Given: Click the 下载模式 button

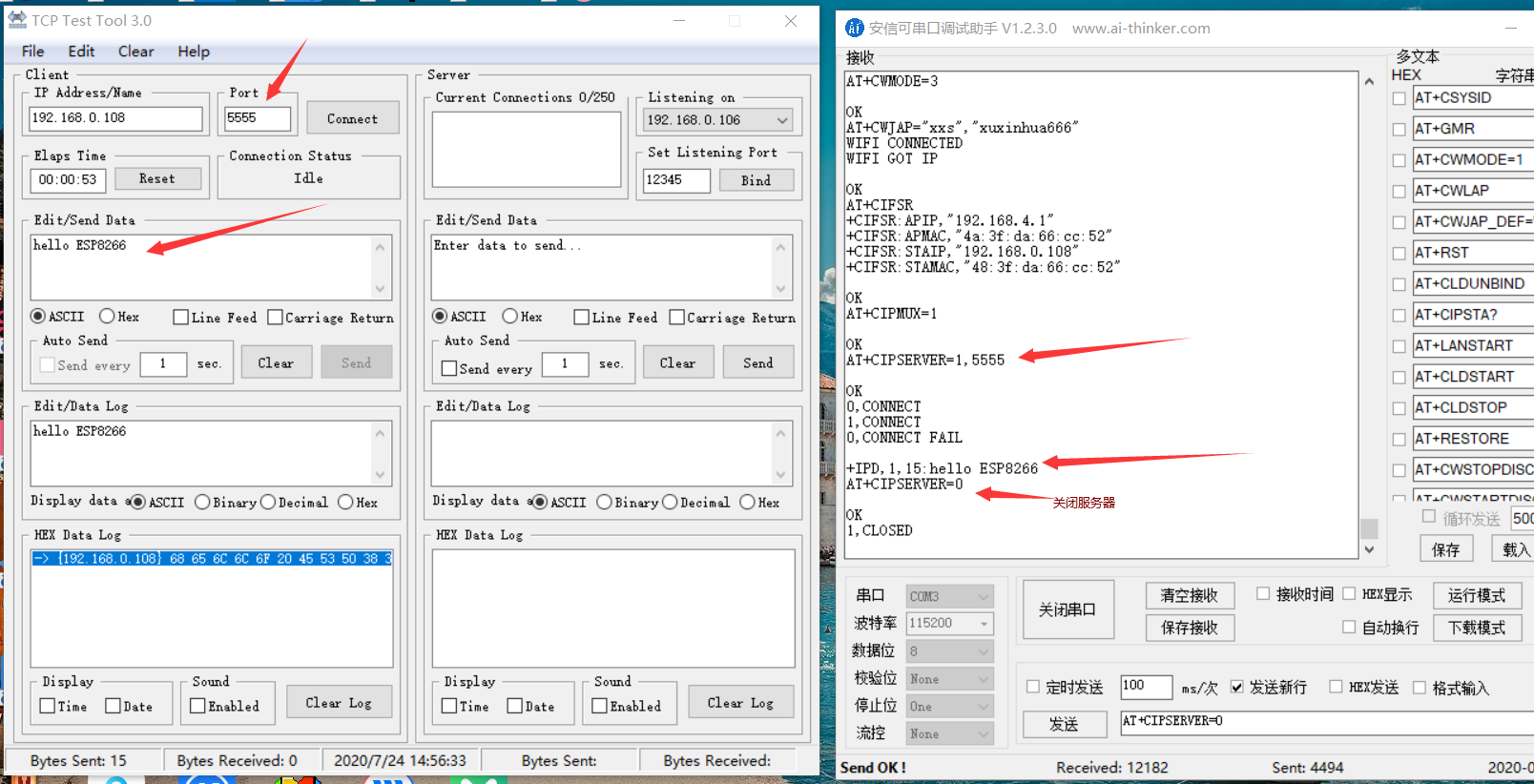Looking at the screenshot, I should 1477,628.
